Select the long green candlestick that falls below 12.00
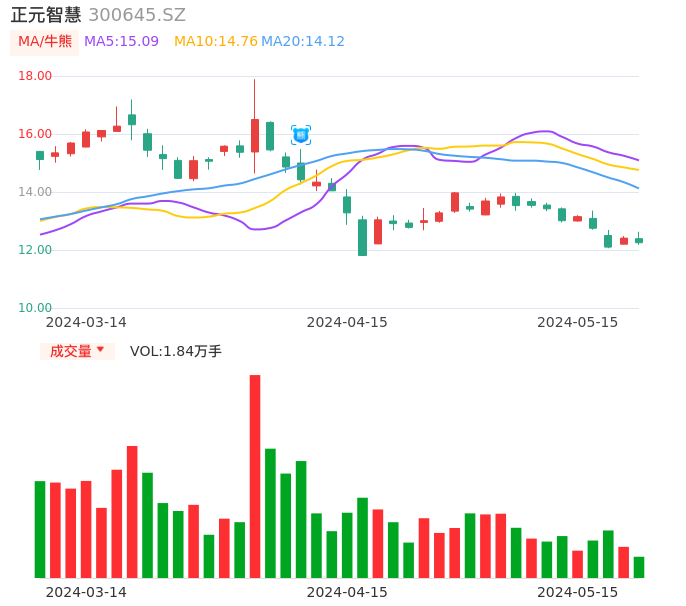Image resolution: width=686 pixels, height=606 pixels. [362, 237]
